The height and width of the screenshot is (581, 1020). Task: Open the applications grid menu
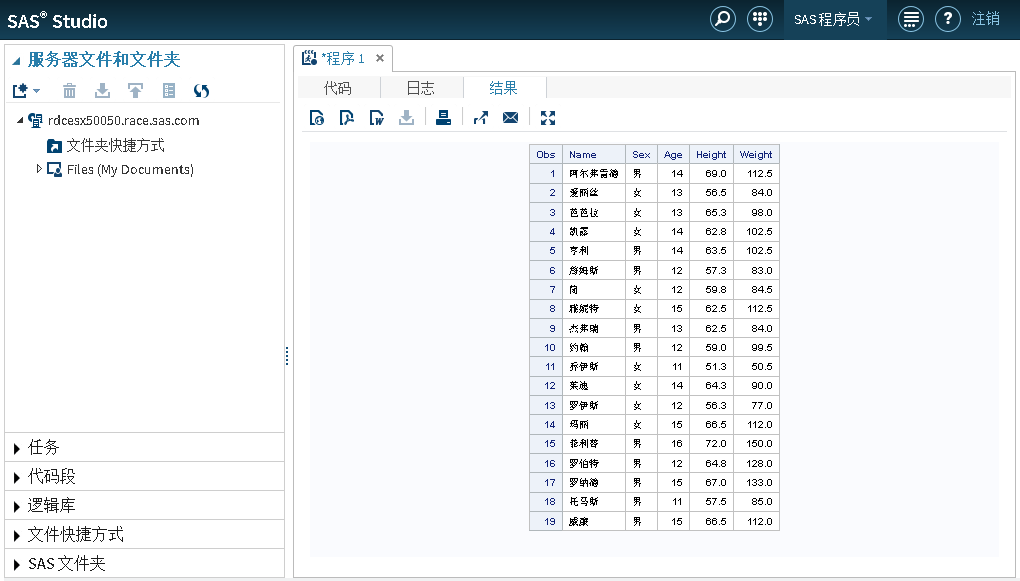point(759,19)
